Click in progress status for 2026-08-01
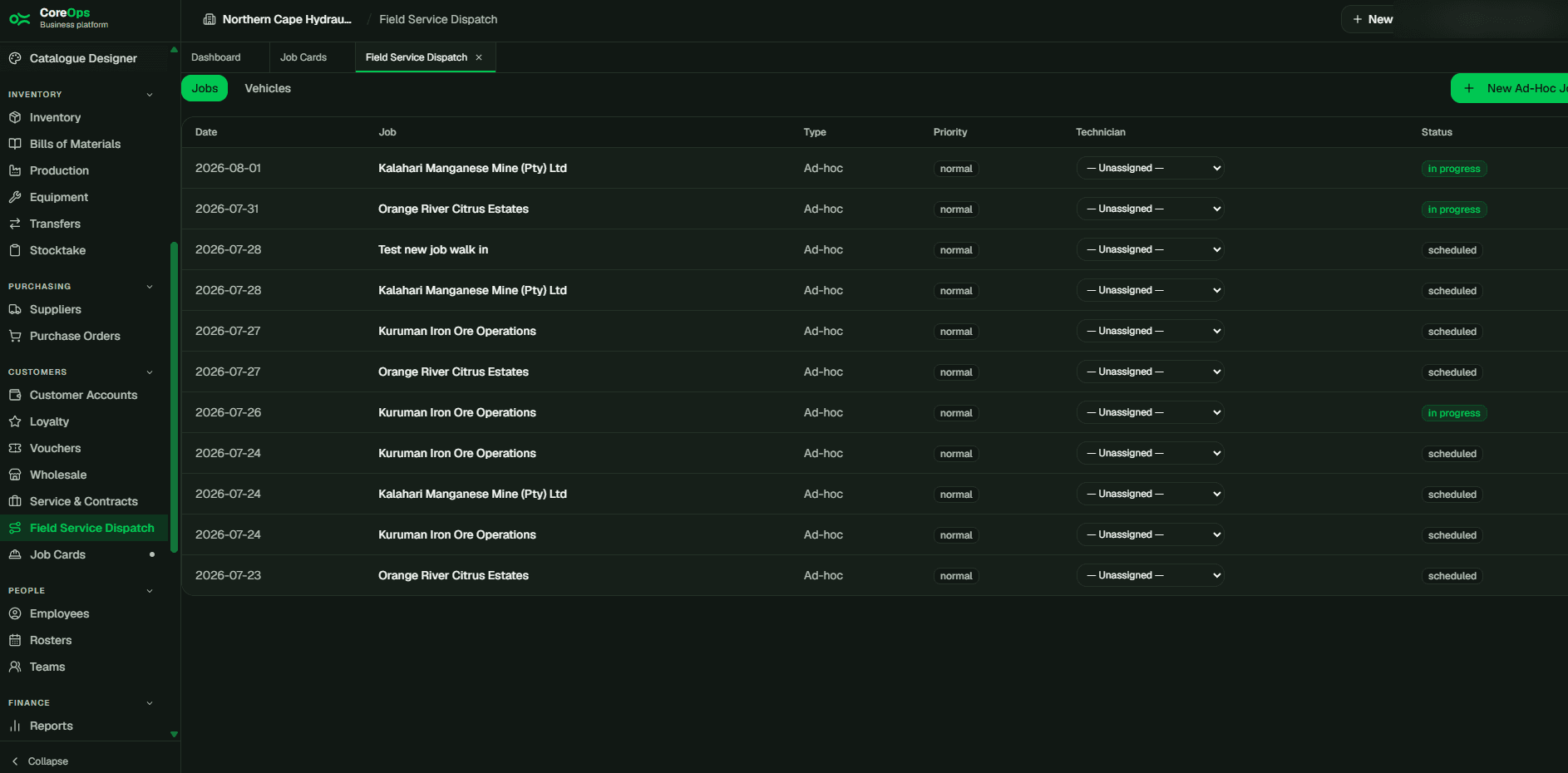 pos(1454,169)
